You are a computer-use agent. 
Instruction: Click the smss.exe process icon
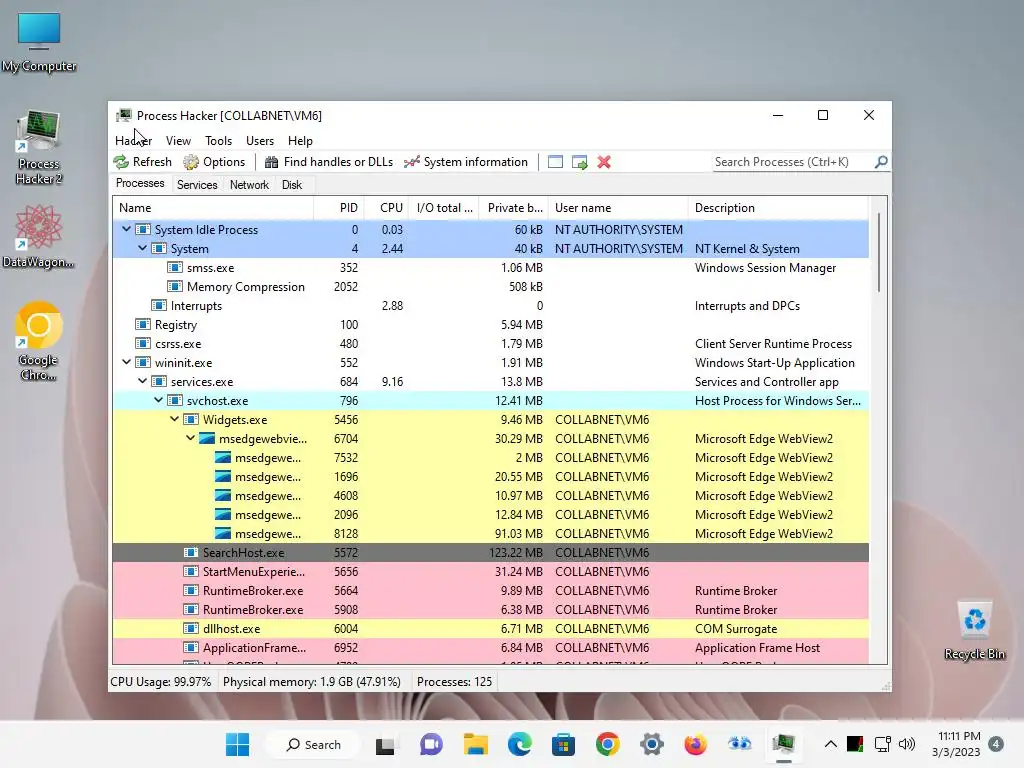coord(174,268)
